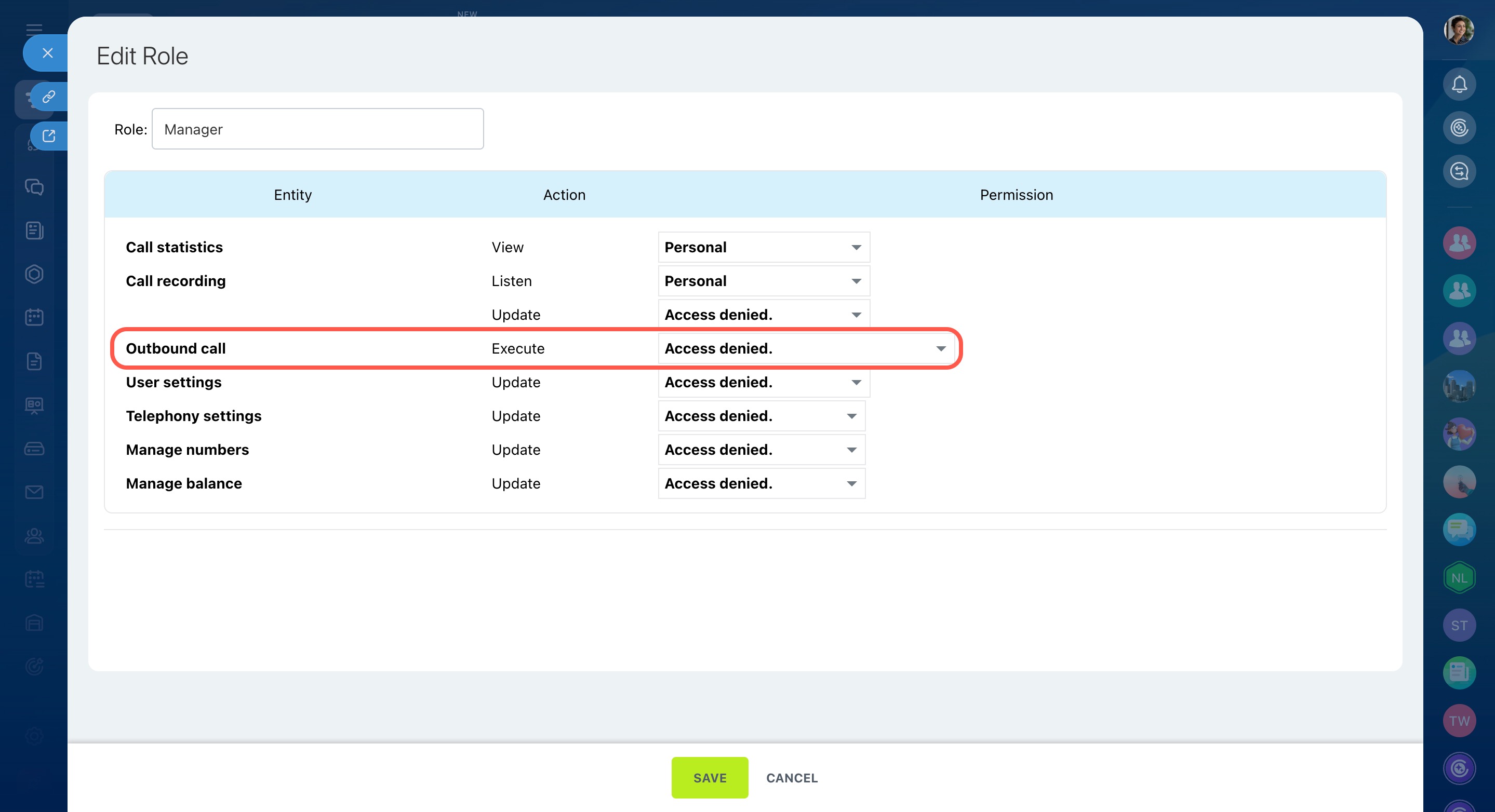Image resolution: width=1495 pixels, height=812 pixels.
Task: Open Outbound call Execute permission dropdown
Action: (806, 348)
